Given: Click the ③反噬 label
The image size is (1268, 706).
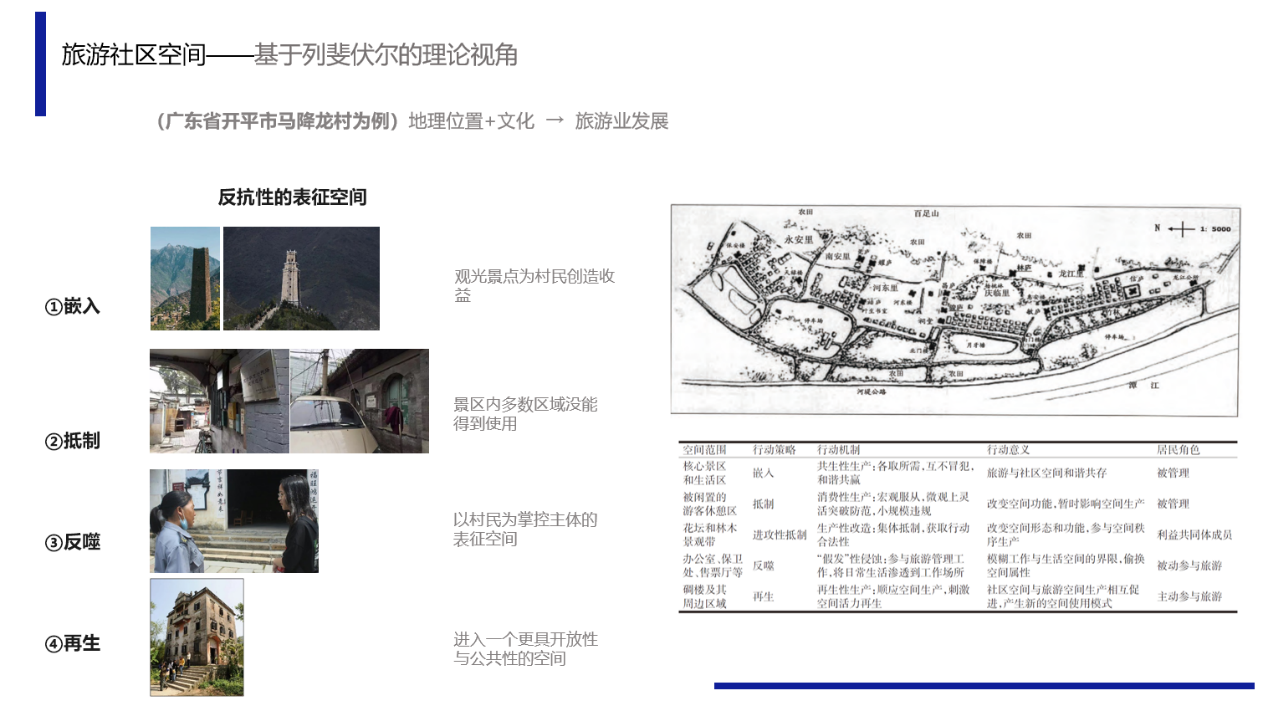Looking at the screenshot, I should coord(73,543).
